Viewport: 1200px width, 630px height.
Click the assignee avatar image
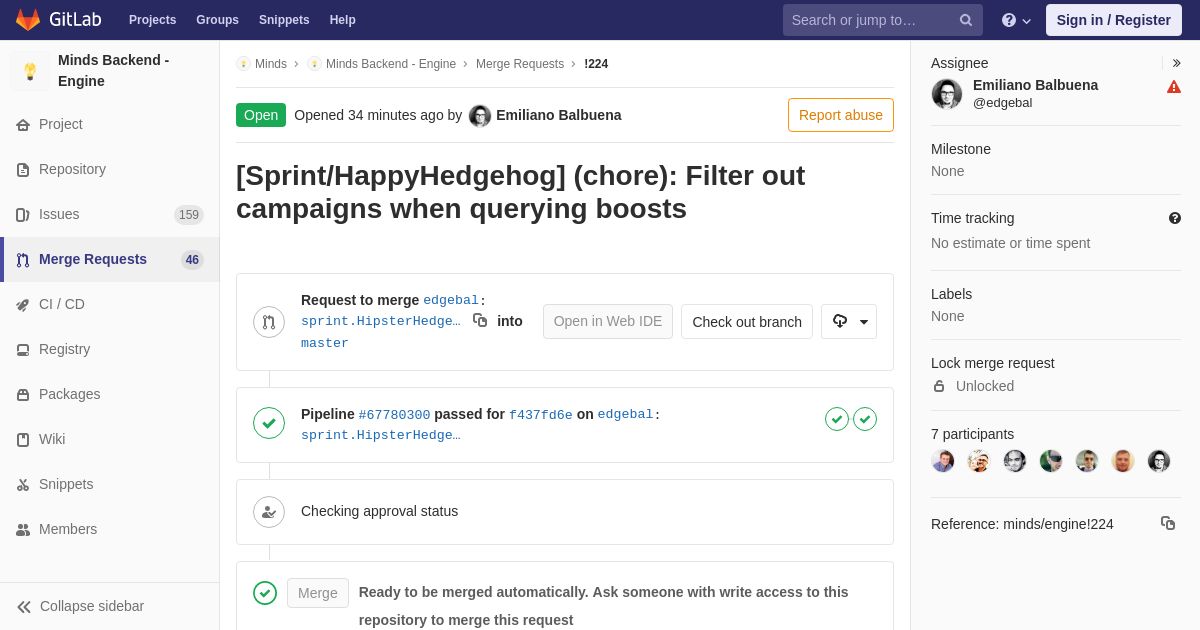tap(947, 94)
